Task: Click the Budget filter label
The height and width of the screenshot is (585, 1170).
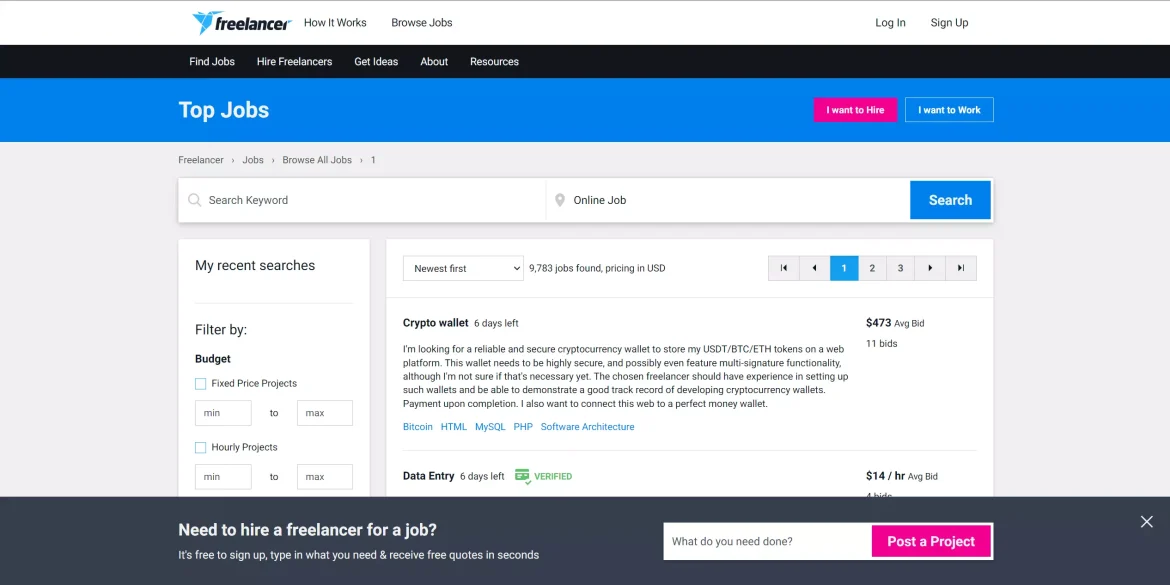Action: (213, 359)
